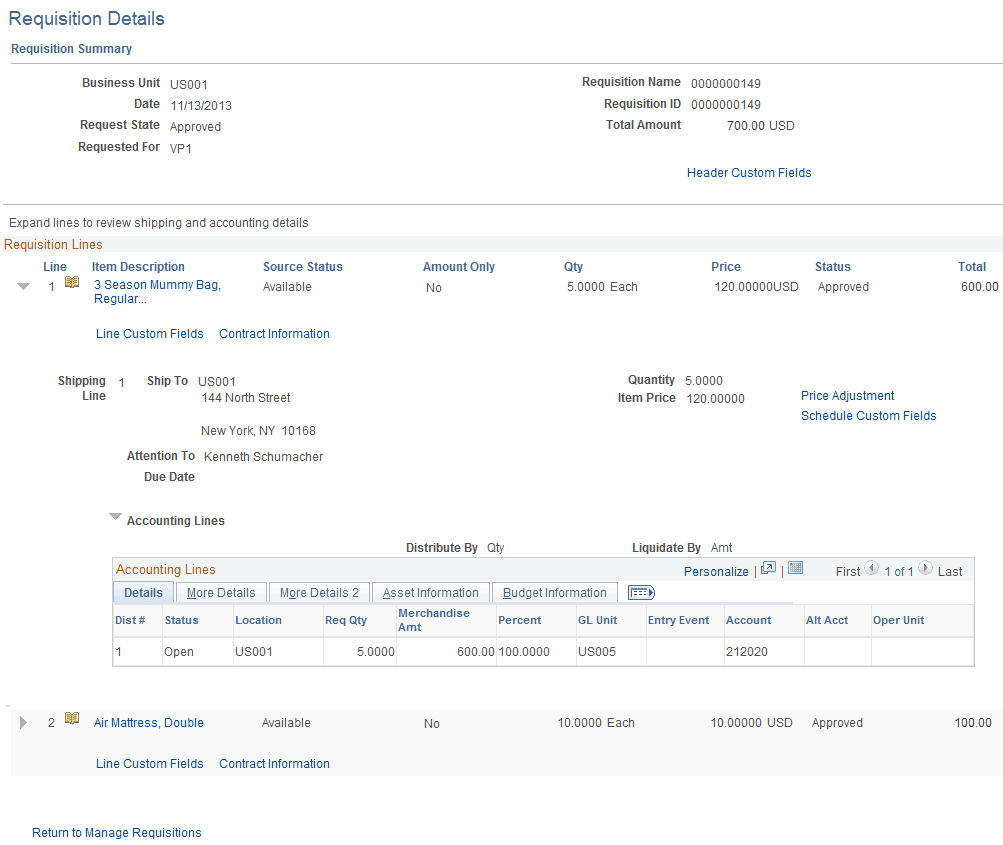Return to Manage Requisitions
1003x845 pixels.
pos(116,832)
